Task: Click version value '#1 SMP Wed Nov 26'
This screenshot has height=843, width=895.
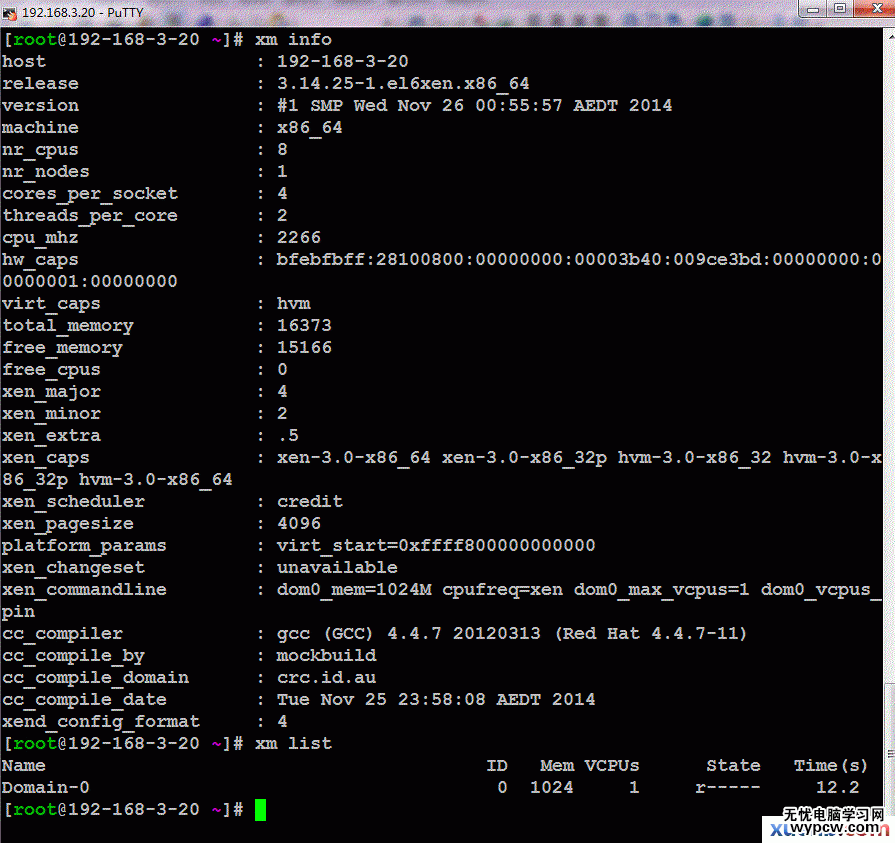Action: point(370,106)
